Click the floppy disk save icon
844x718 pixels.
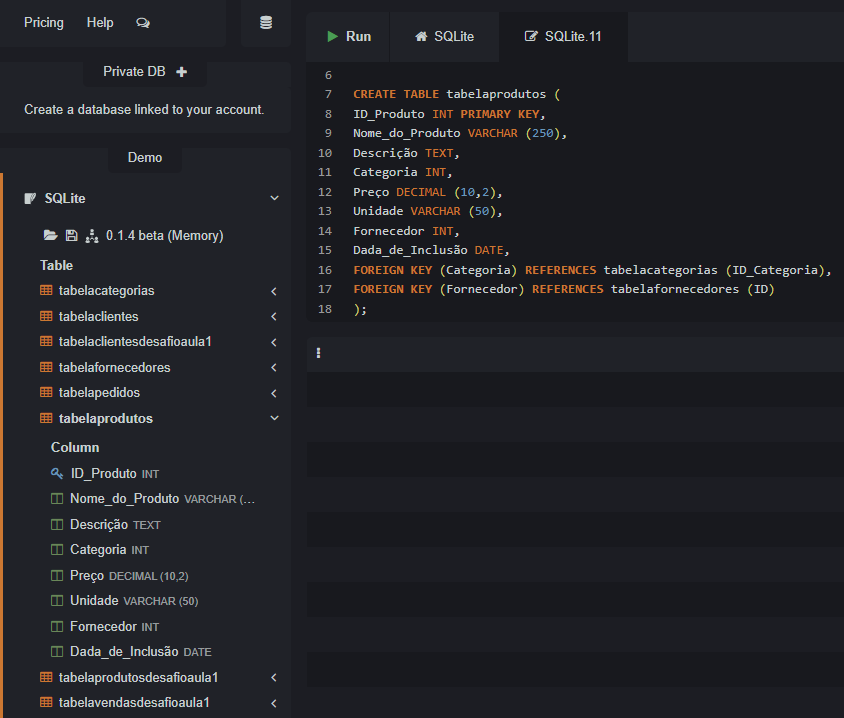pos(72,235)
